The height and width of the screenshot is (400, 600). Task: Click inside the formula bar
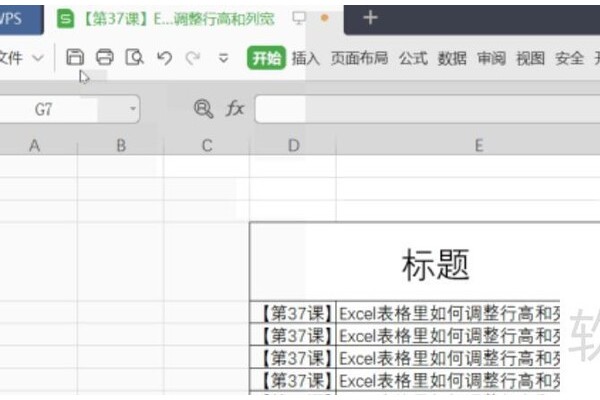pyautogui.click(x=427, y=109)
